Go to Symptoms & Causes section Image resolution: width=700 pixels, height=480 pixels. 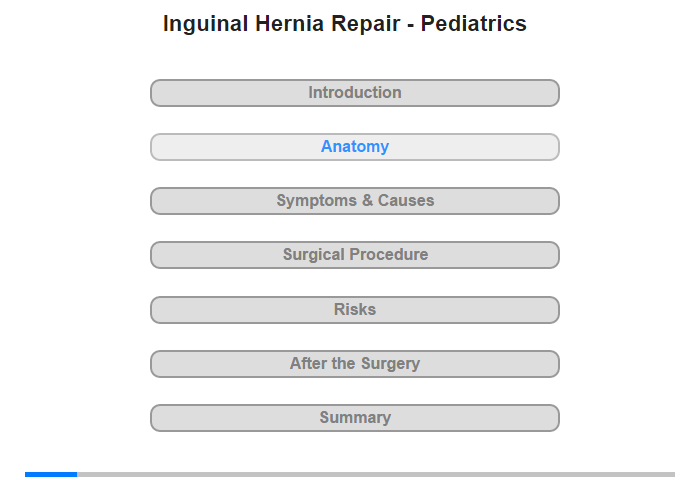point(354,201)
